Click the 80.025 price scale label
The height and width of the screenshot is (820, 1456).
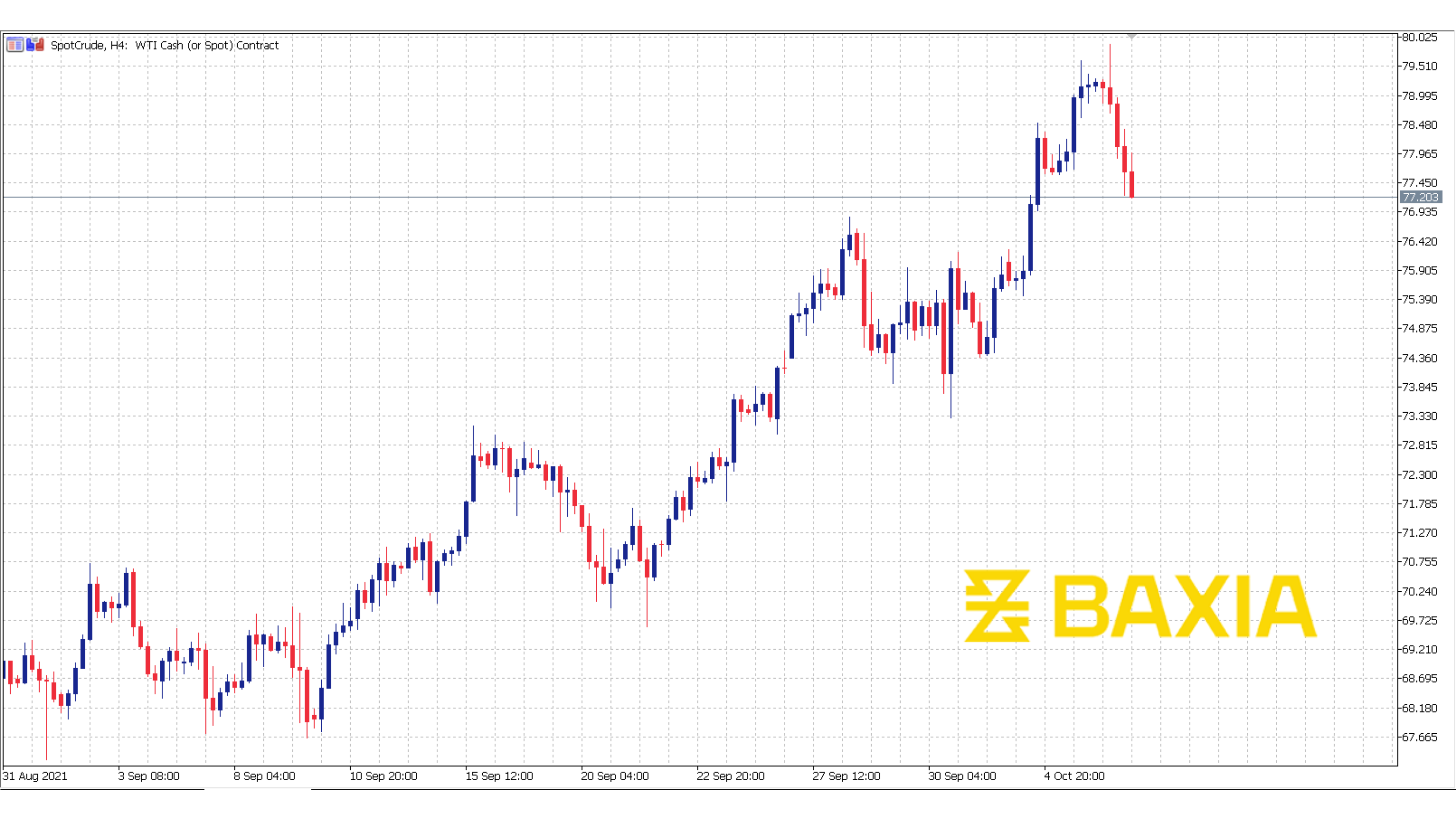click(x=1419, y=37)
